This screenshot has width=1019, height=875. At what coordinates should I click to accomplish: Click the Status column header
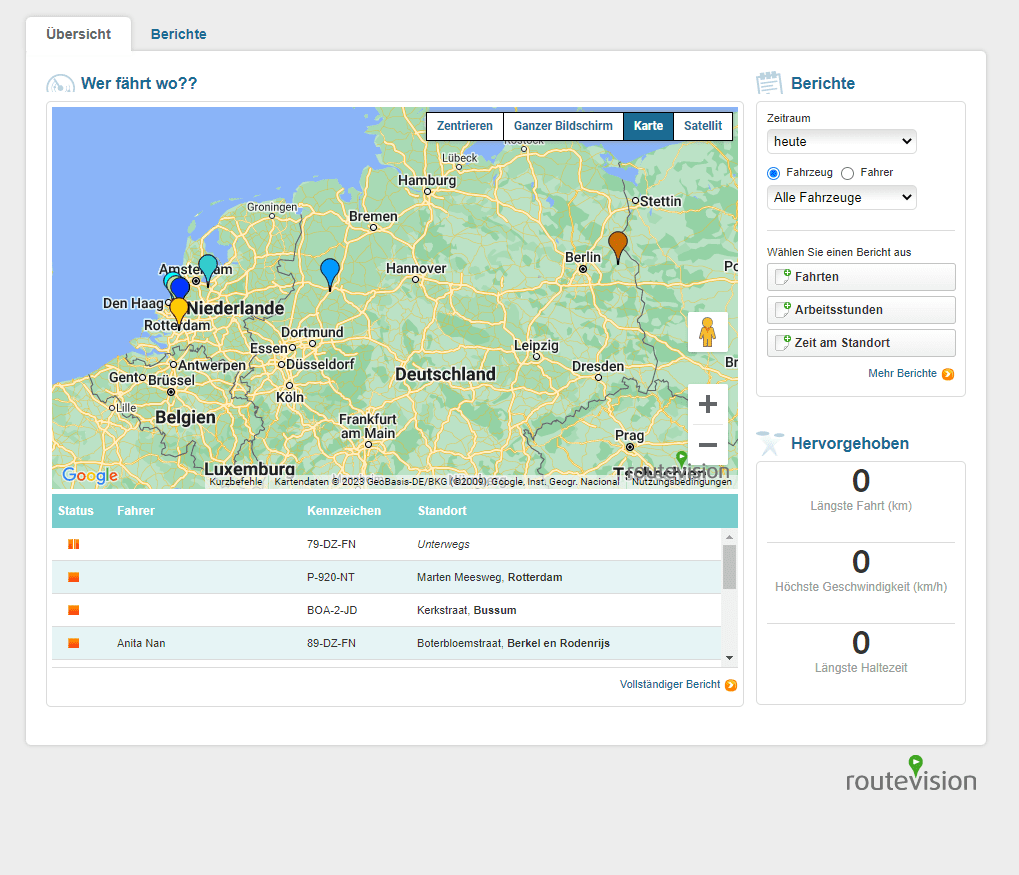[75, 511]
